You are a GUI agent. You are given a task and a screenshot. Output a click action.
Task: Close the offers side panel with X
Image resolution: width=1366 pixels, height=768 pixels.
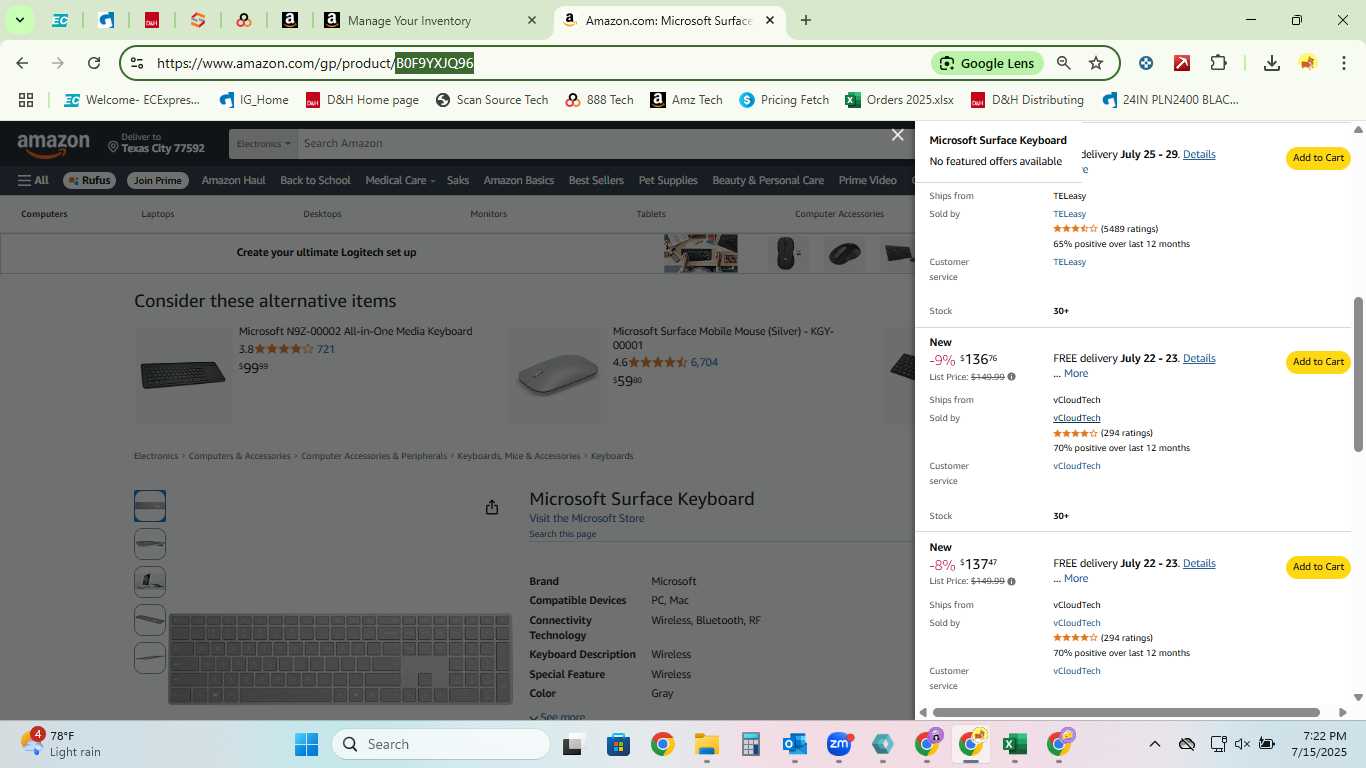(898, 135)
